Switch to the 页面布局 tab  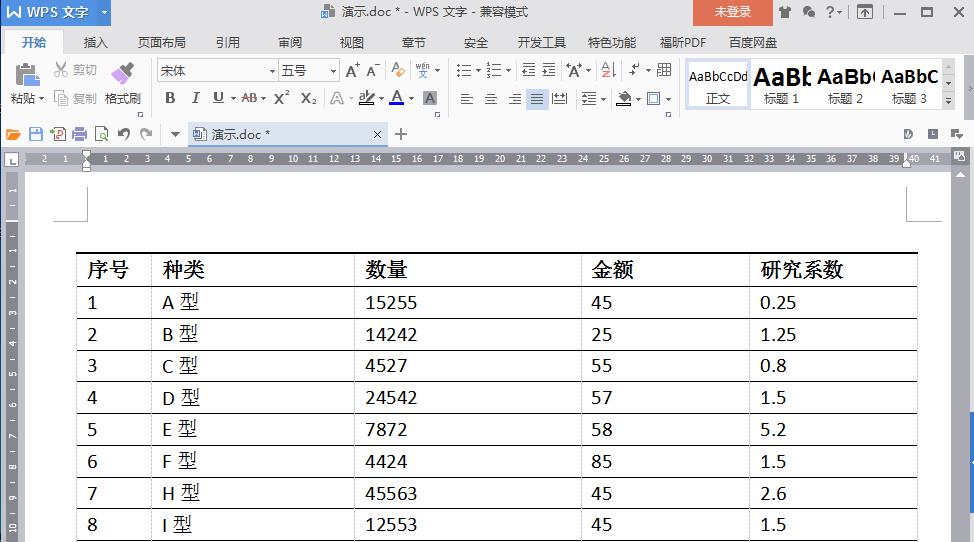pos(162,42)
